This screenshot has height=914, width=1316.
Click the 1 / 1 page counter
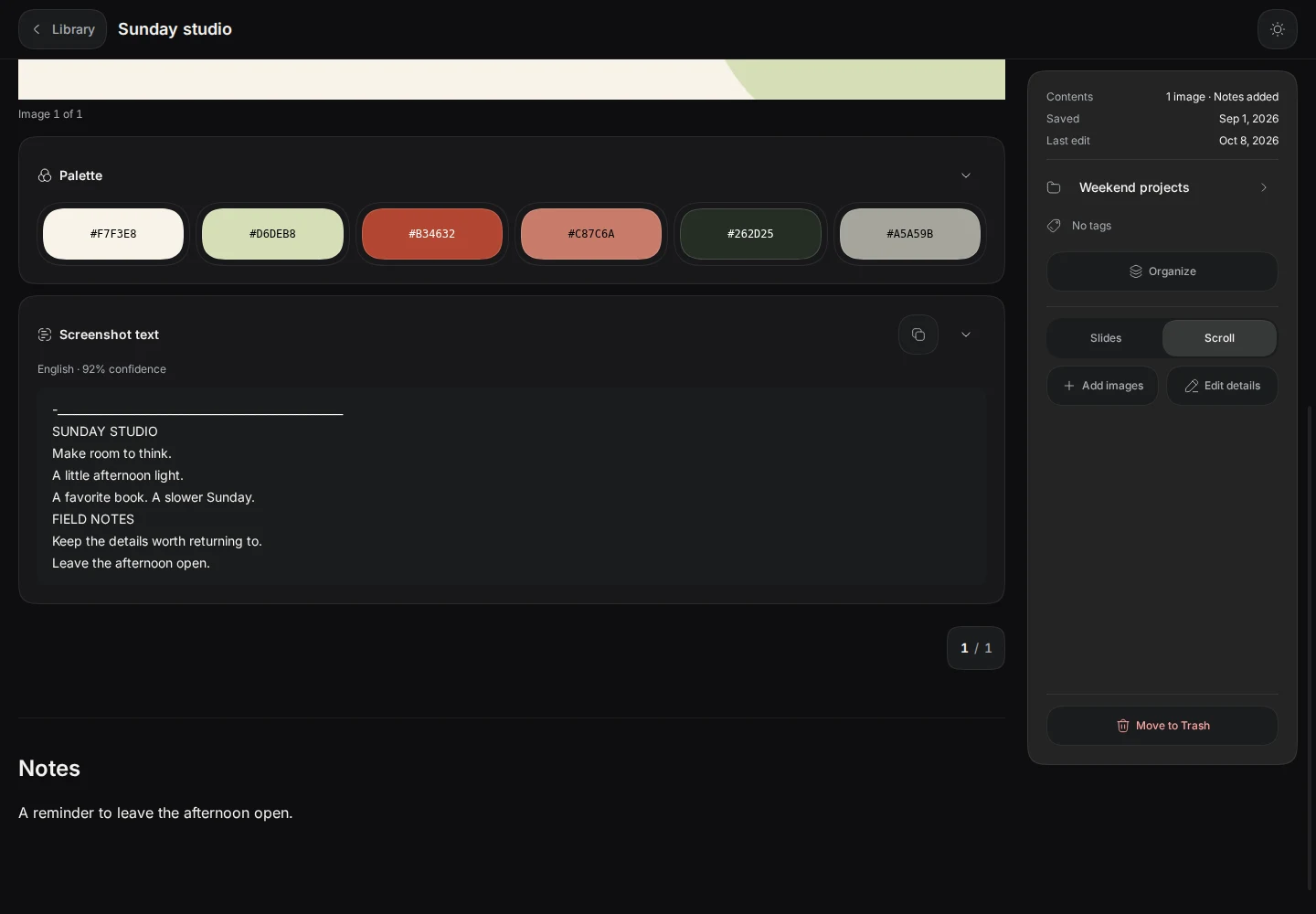[976, 648]
